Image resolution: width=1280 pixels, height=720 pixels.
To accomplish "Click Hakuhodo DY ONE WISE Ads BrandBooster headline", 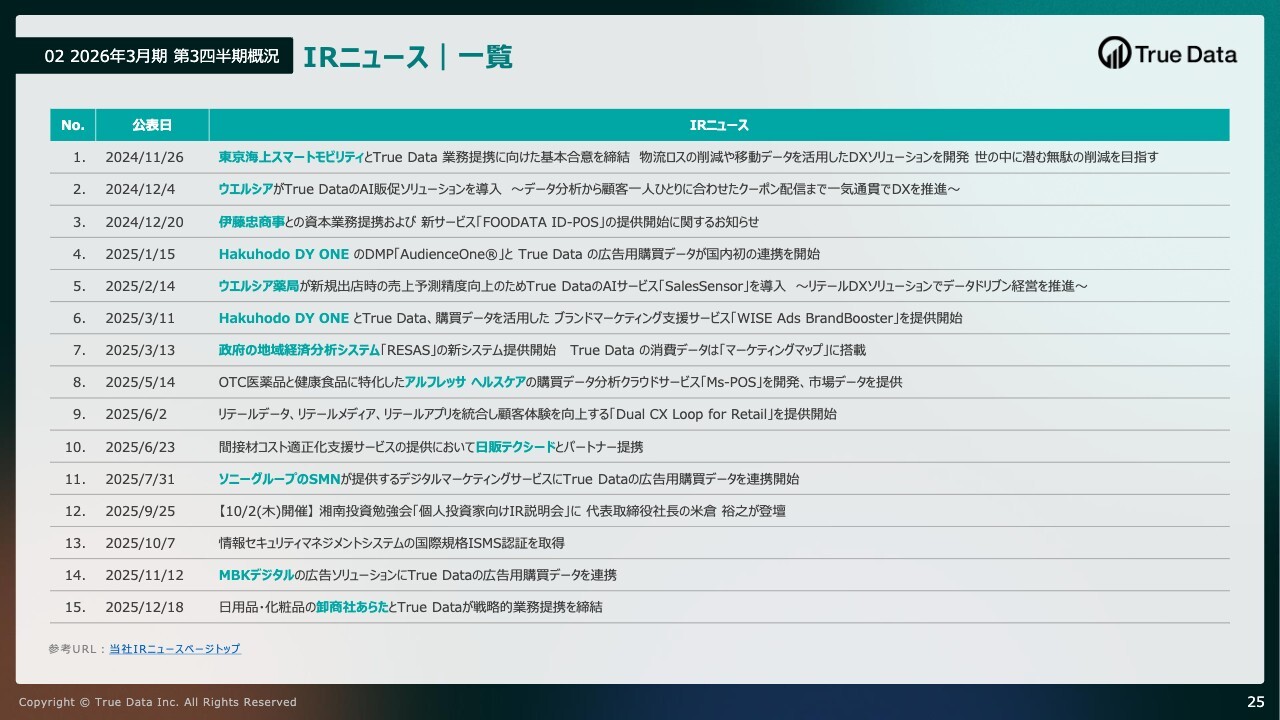I will click(284, 318).
